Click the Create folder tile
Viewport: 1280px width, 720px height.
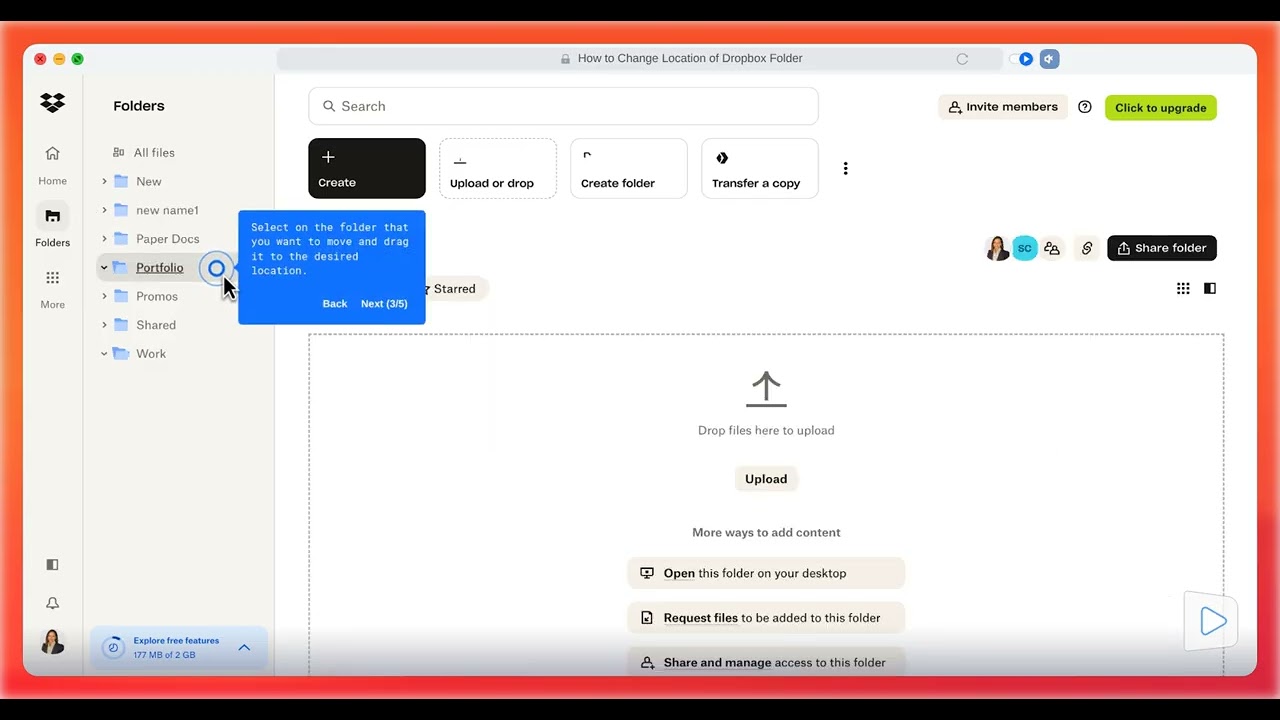629,168
